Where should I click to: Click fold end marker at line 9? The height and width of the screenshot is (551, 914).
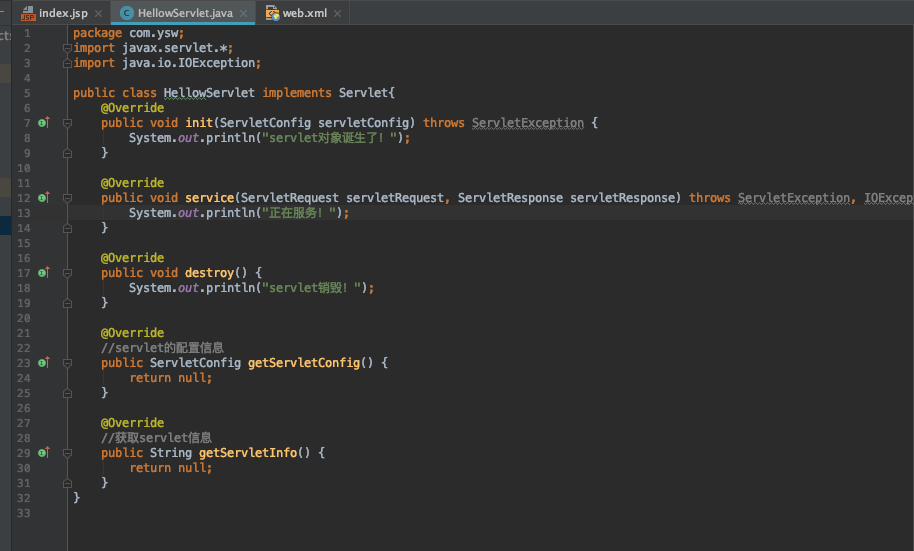[x=67, y=153]
